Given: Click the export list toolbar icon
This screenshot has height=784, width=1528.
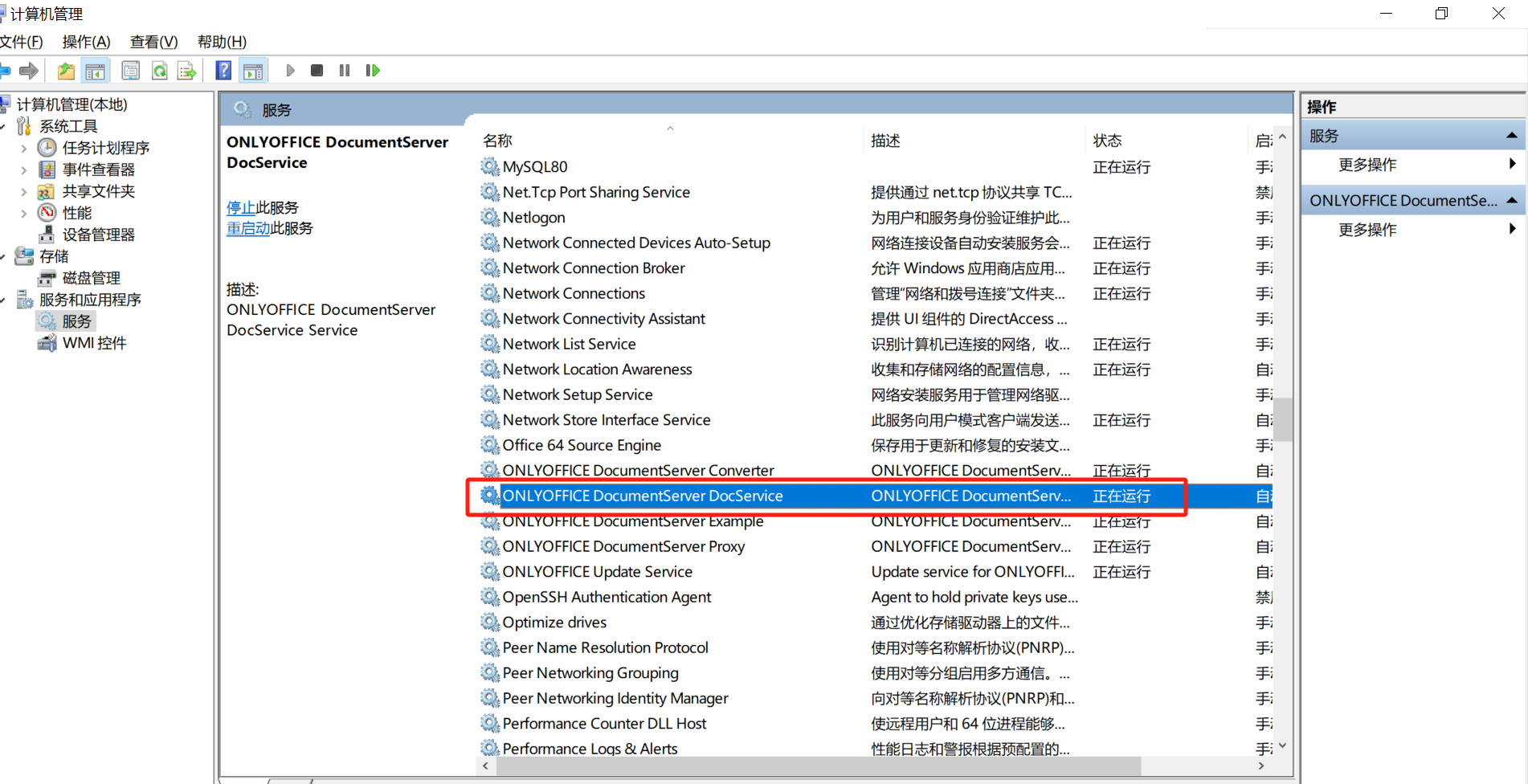Looking at the screenshot, I should coord(186,71).
